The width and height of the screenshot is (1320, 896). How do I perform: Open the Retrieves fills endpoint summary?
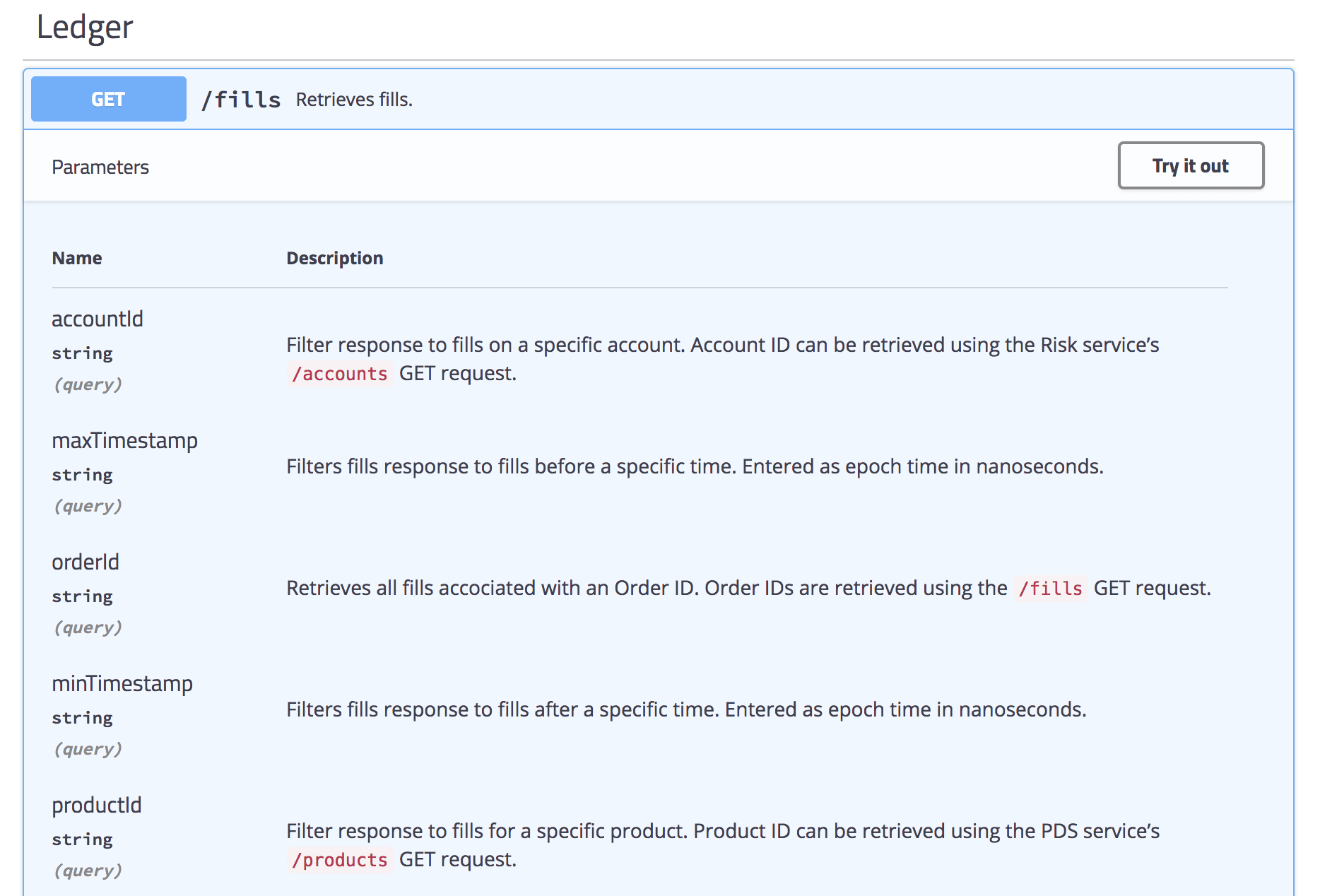coord(354,99)
